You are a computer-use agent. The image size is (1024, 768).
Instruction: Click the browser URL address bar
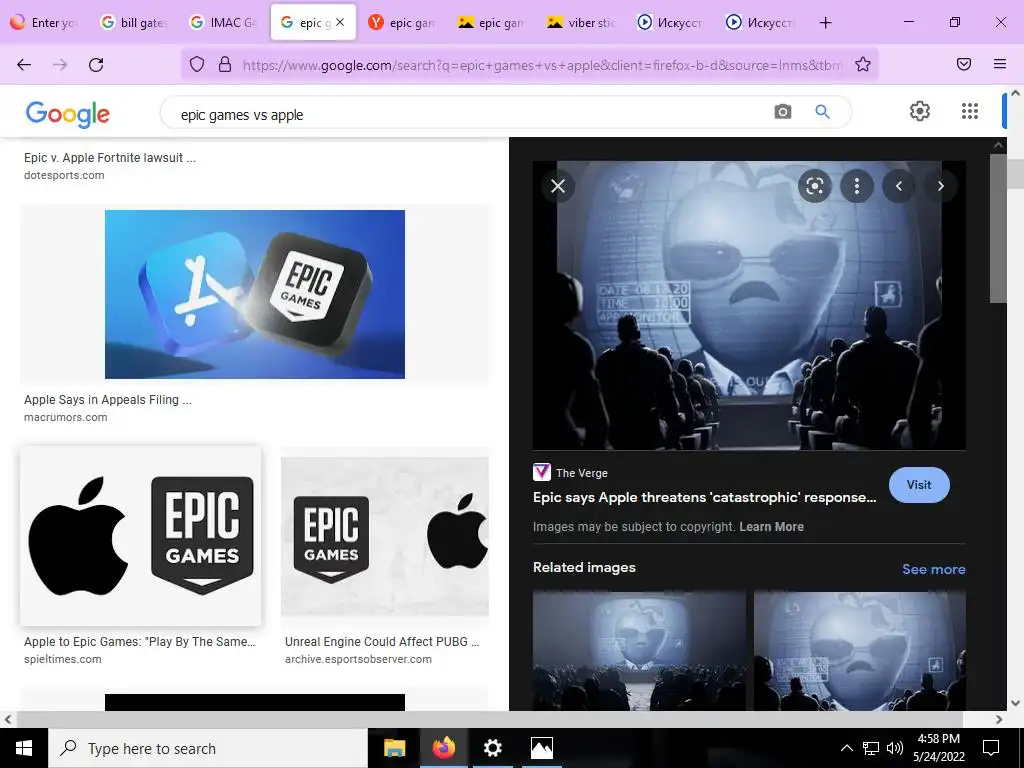pos(542,65)
